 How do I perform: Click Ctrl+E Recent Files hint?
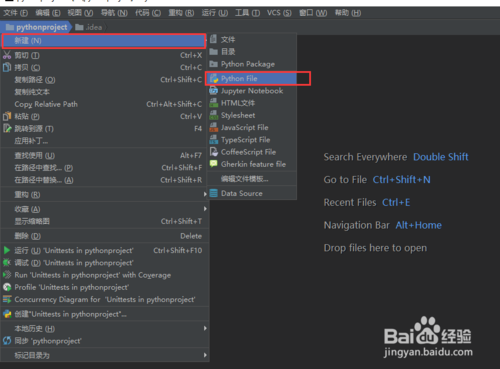pos(396,202)
